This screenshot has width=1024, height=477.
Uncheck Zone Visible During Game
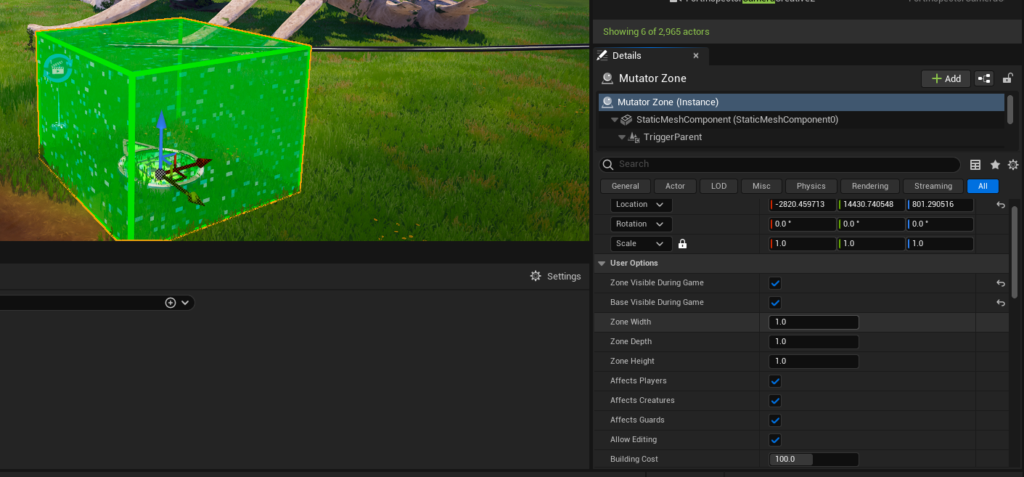click(x=775, y=283)
